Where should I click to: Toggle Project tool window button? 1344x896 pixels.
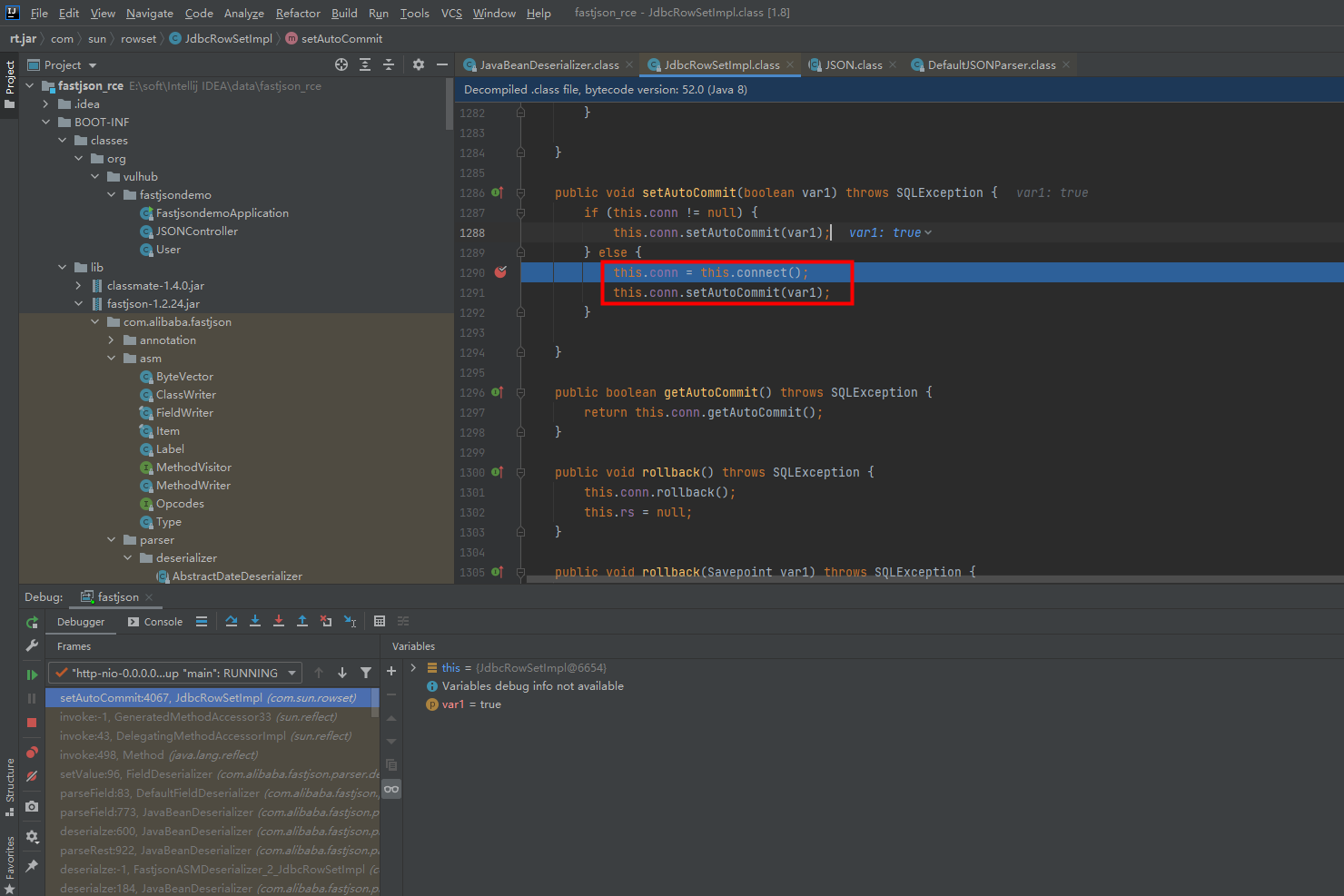pos(9,84)
